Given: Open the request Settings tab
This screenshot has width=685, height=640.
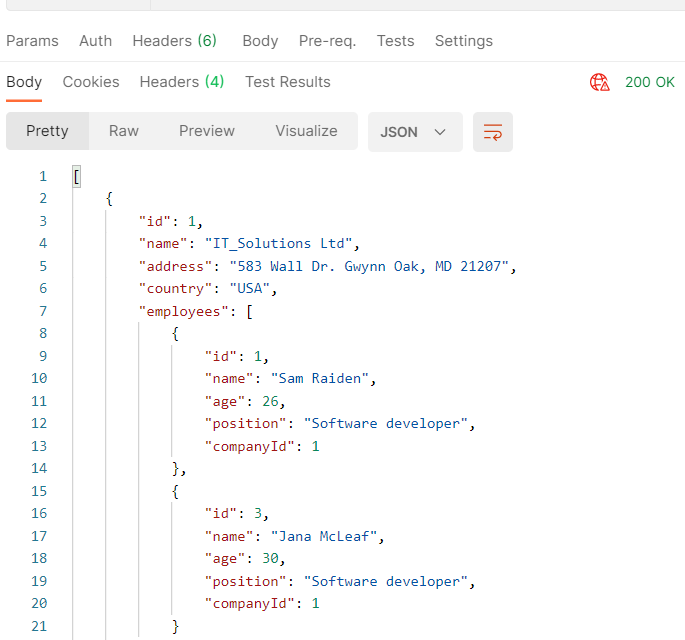Looking at the screenshot, I should pyautogui.click(x=463, y=41).
